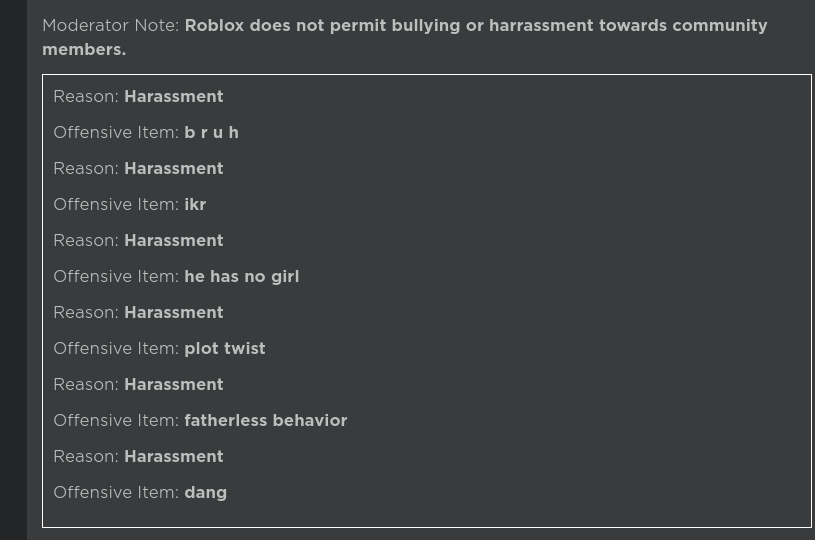The height and width of the screenshot is (540, 815).
Task: Click the offensive item 'plot twist'
Action: point(225,348)
